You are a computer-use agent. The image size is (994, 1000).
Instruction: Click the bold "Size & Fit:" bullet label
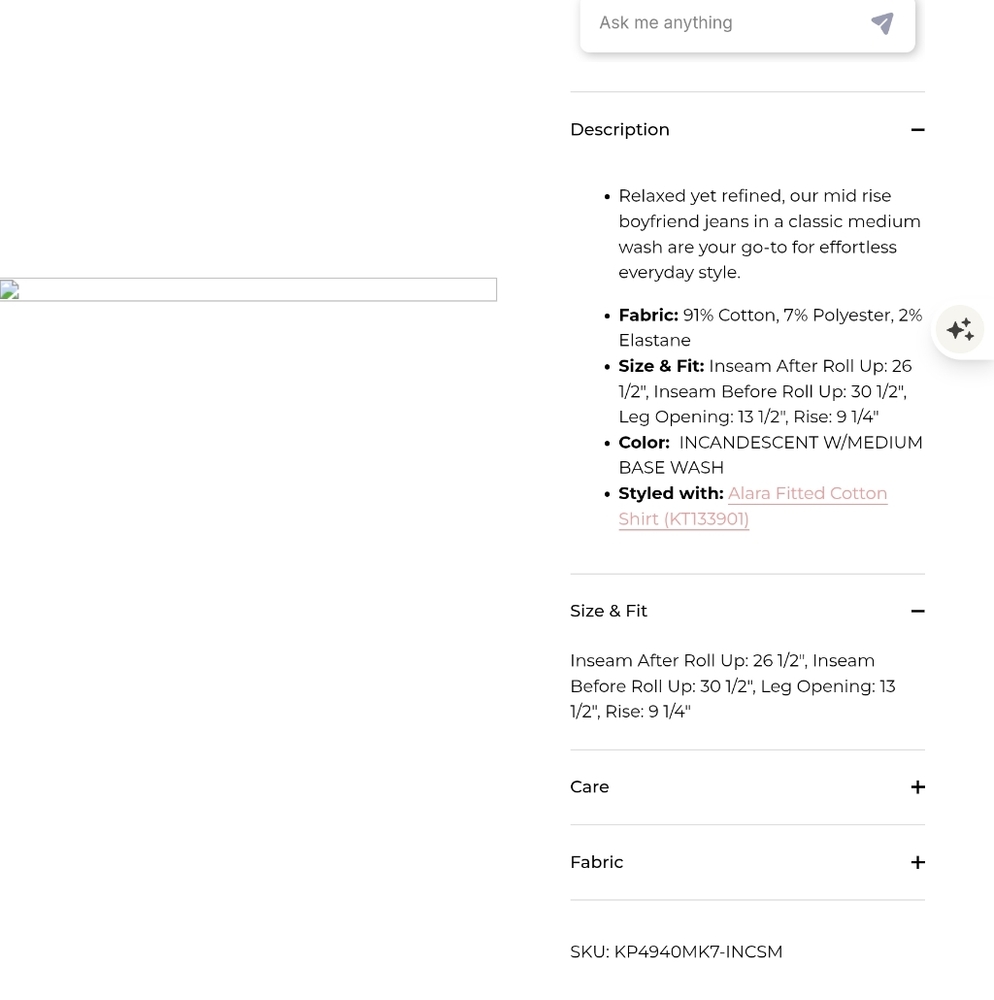tap(661, 366)
